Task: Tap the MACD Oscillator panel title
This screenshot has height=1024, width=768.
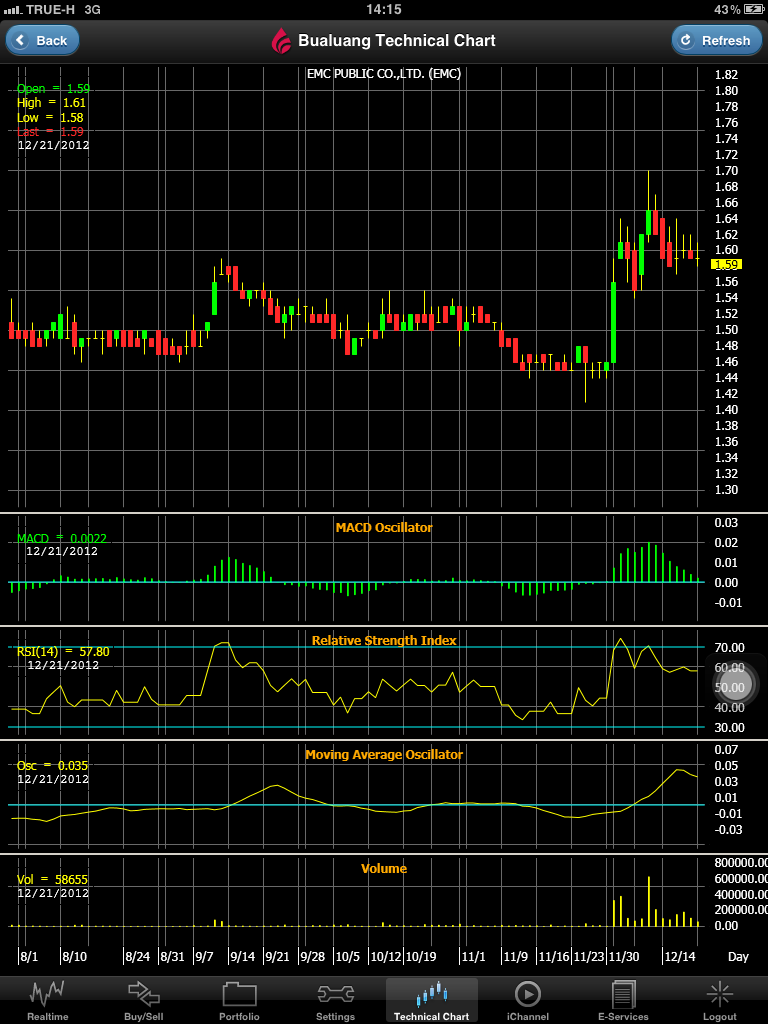Action: point(384,527)
